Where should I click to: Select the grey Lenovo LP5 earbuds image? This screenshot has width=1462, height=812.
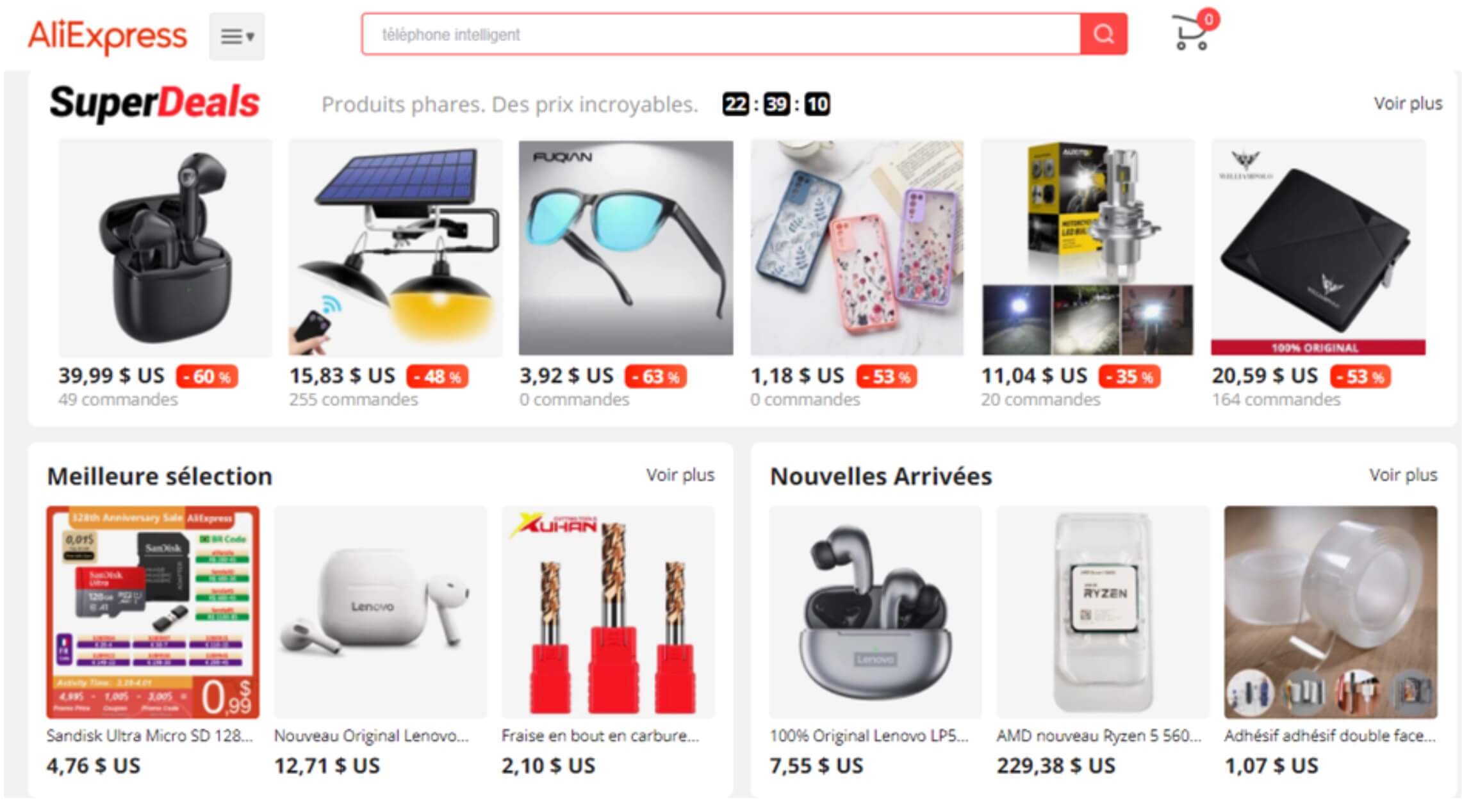[x=875, y=612]
